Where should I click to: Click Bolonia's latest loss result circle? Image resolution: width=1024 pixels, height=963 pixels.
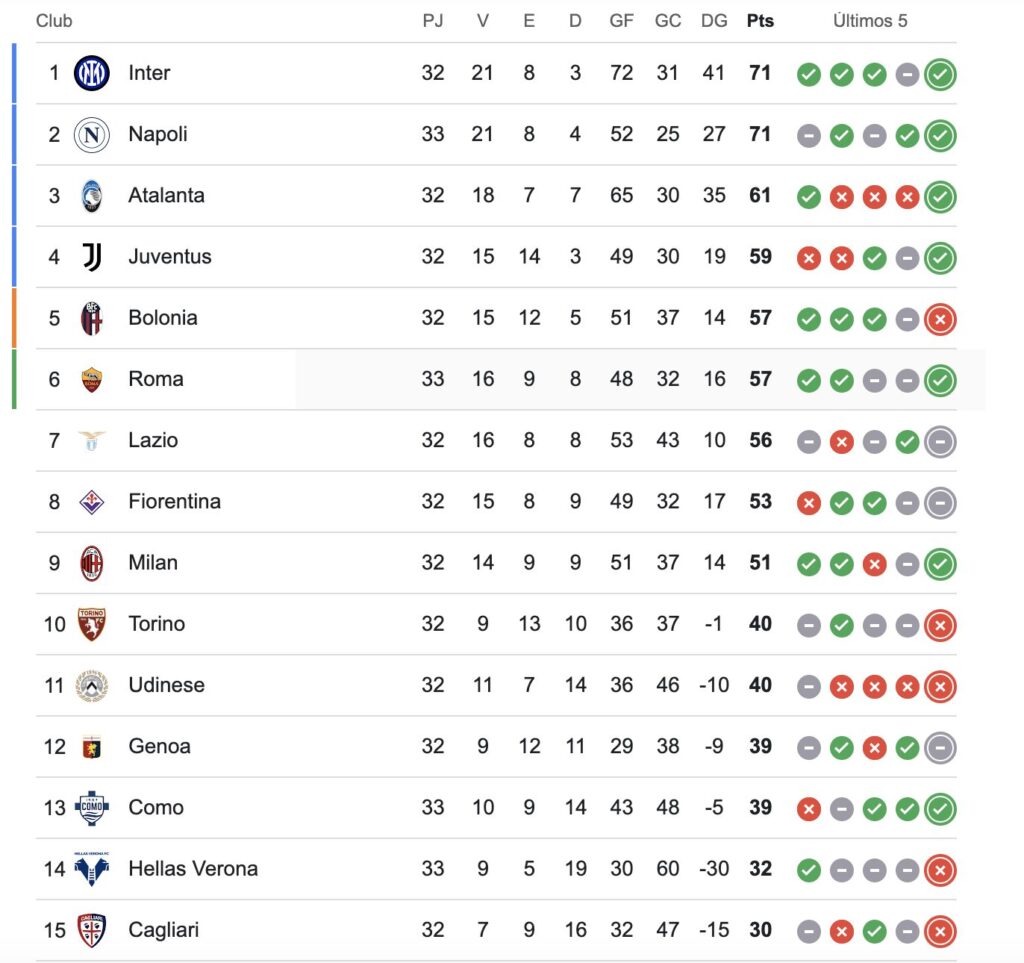tap(940, 319)
